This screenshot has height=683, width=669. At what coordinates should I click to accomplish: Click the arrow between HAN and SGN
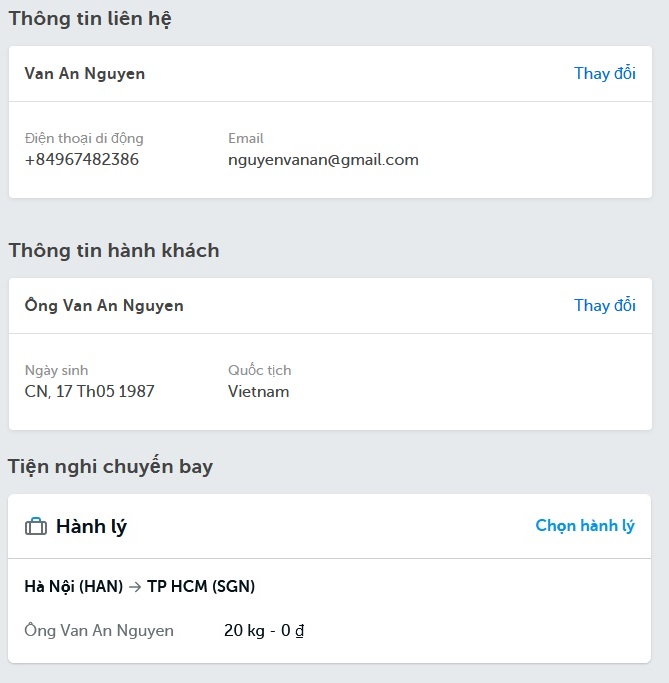point(134,587)
